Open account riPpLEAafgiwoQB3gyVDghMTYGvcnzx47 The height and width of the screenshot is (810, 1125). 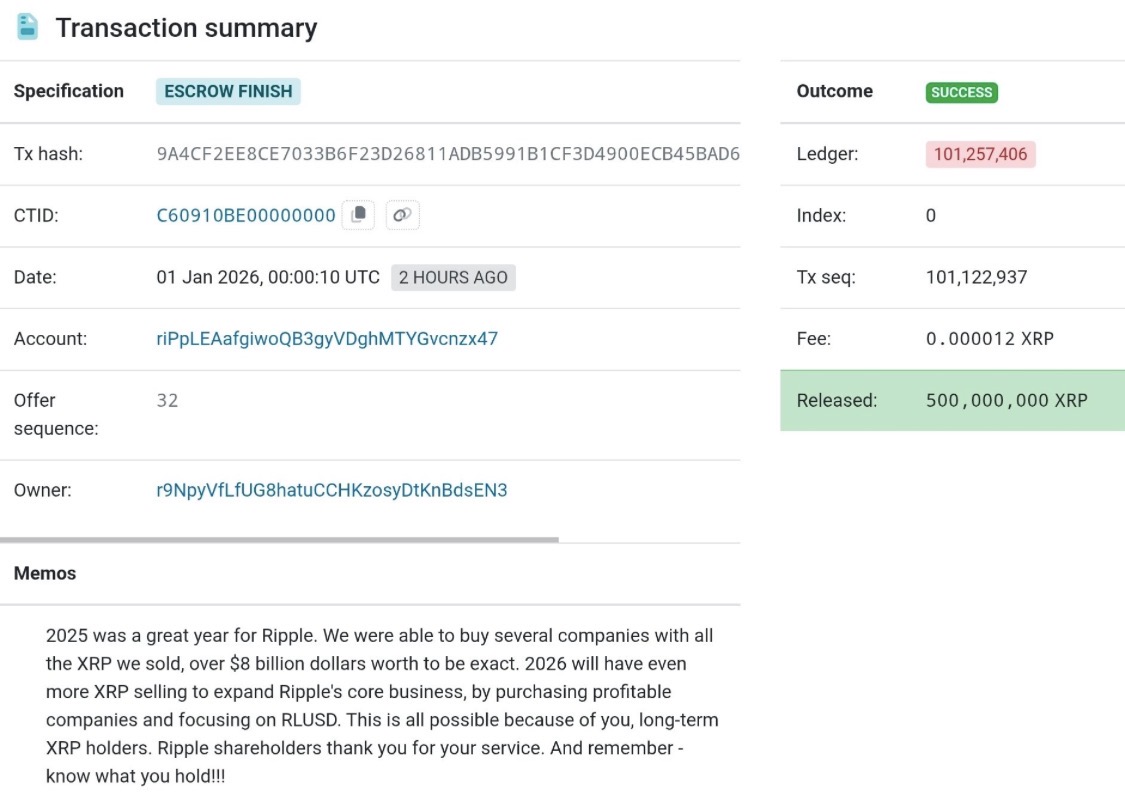[x=327, y=339]
